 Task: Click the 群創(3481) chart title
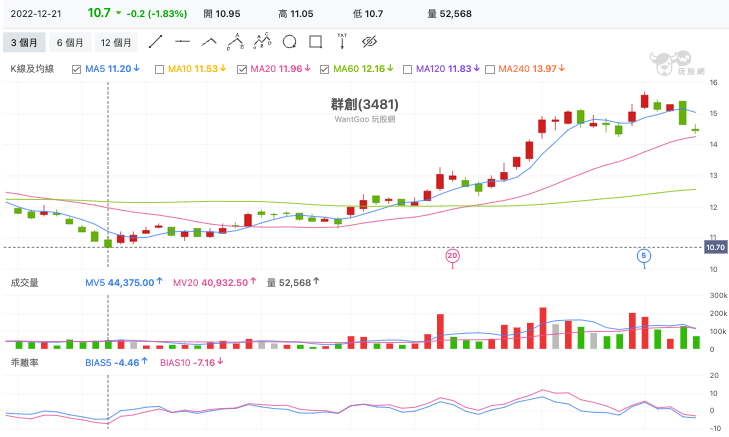364,104
